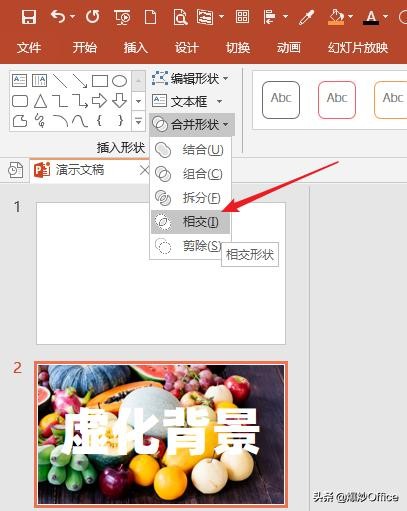This screenshot has width=407, height=511.
Task: Select the arc shape
Action: (x=60, y=121)
